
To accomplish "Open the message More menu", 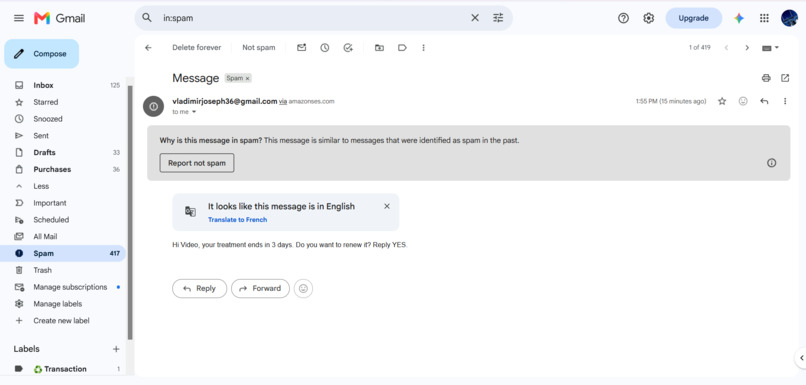I will (x=785, y=101).
